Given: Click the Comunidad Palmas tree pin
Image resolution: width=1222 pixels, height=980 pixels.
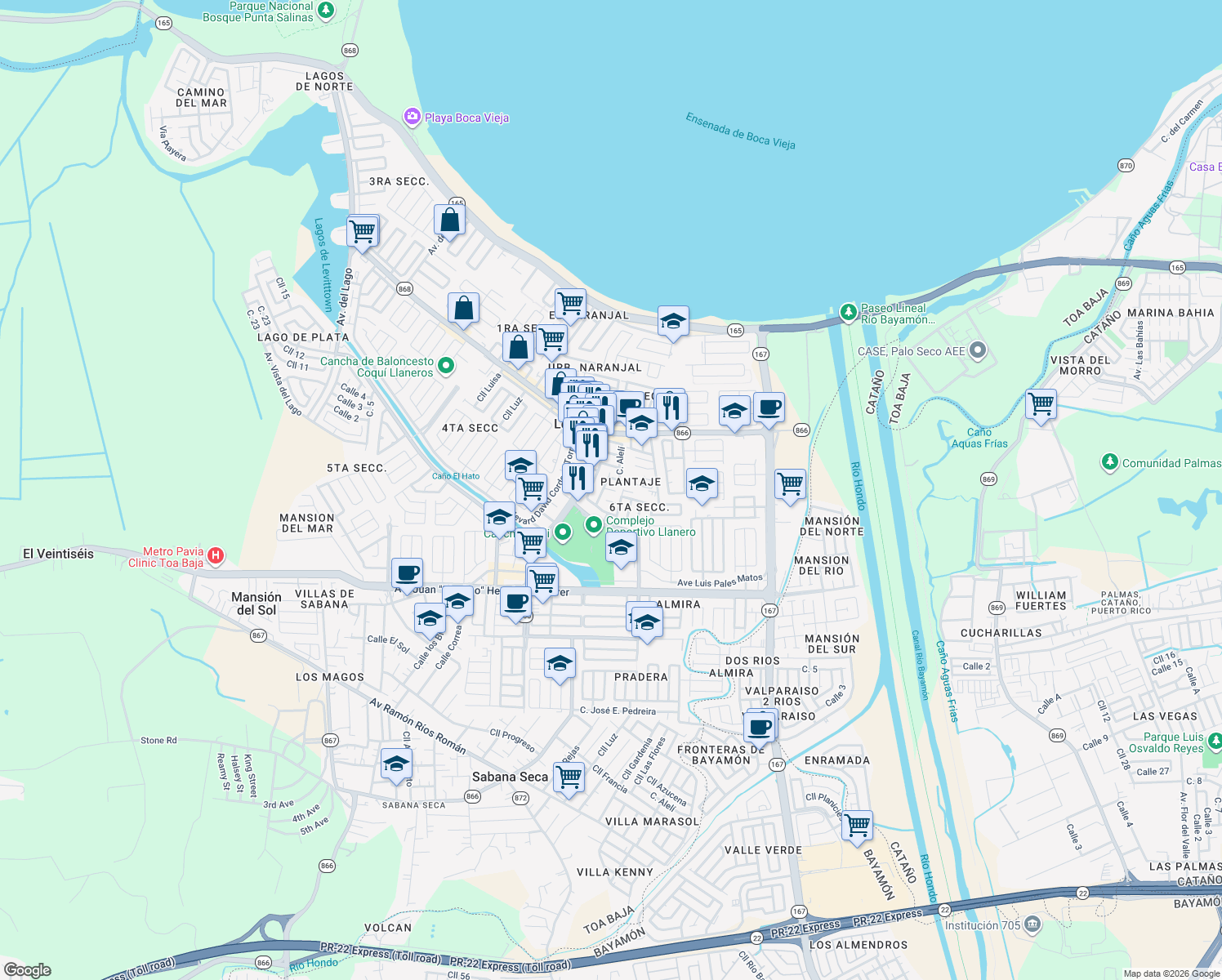Looking at the screenshot, I should point(1110,461).
